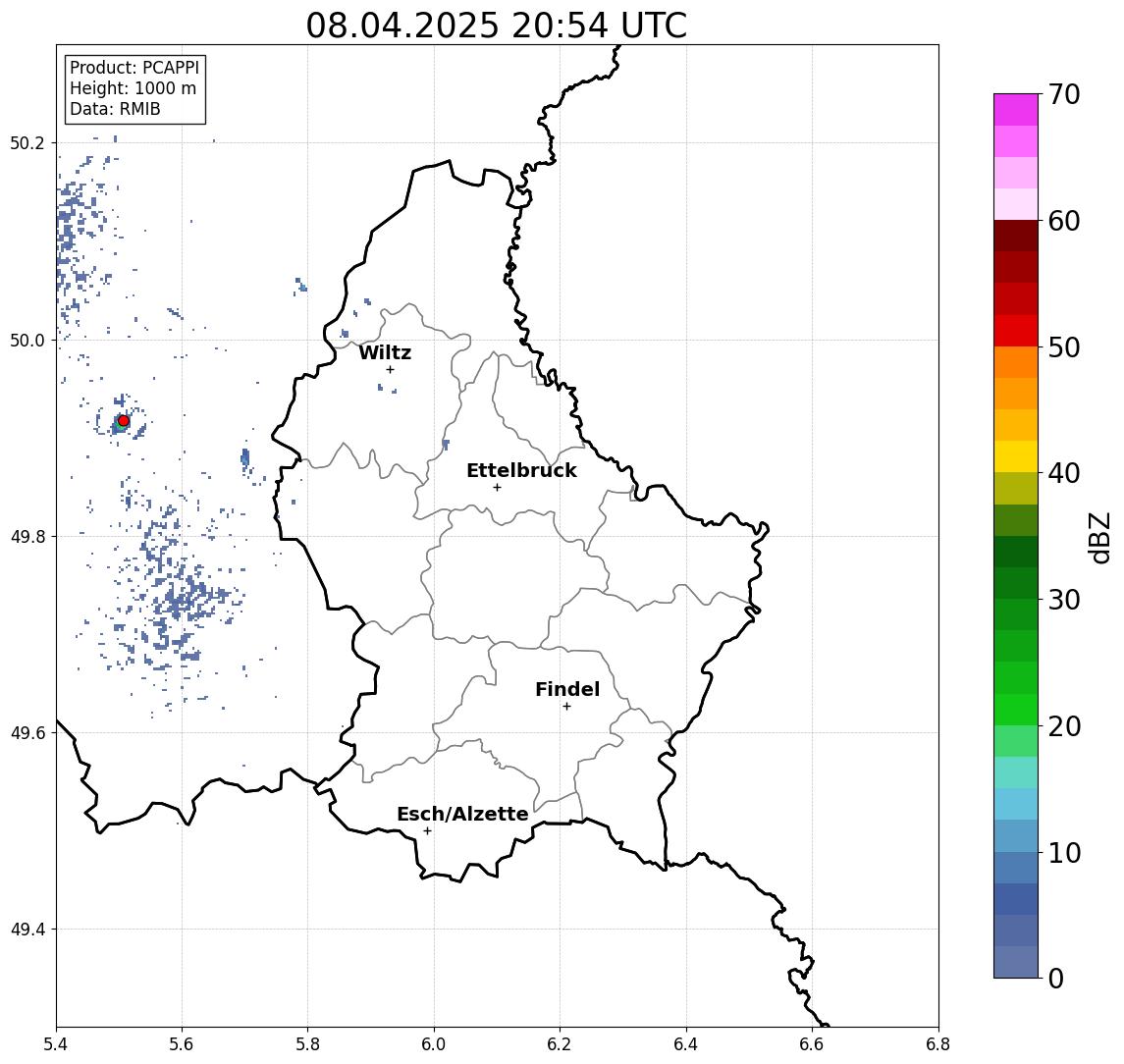1124x1064 pixels.
Task: Click the 'Data: RMIB' label
Action: pos(115,109)
